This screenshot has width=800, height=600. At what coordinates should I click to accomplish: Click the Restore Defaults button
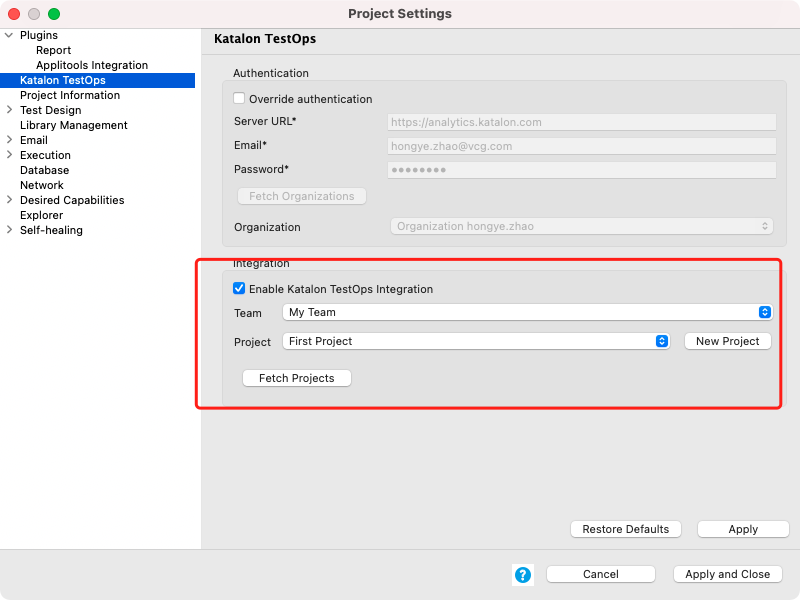626,529
